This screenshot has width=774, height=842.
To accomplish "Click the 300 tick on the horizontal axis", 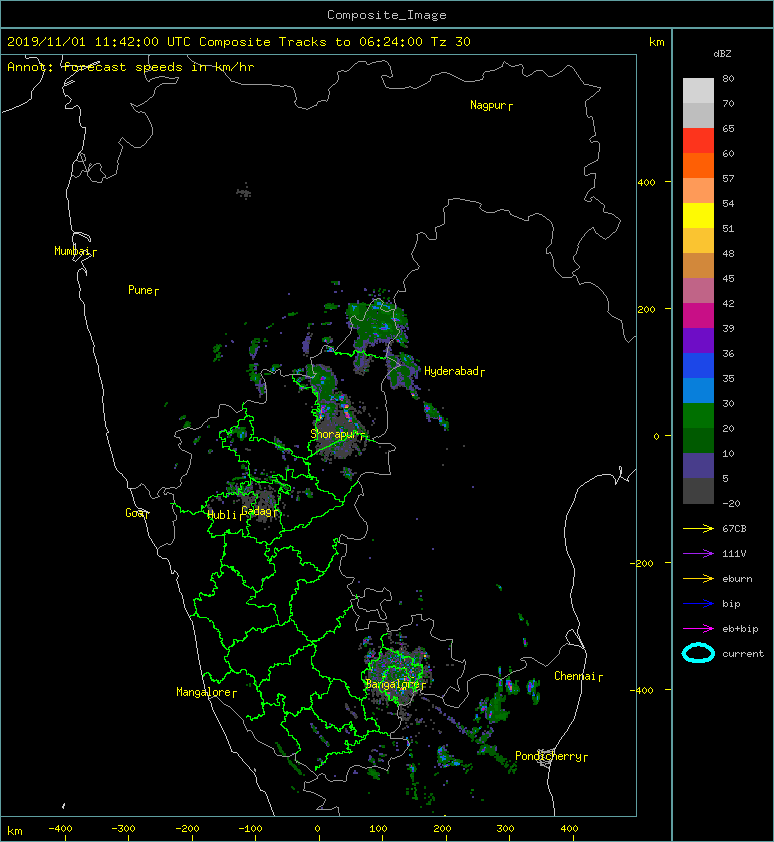I will coord(505,829).
